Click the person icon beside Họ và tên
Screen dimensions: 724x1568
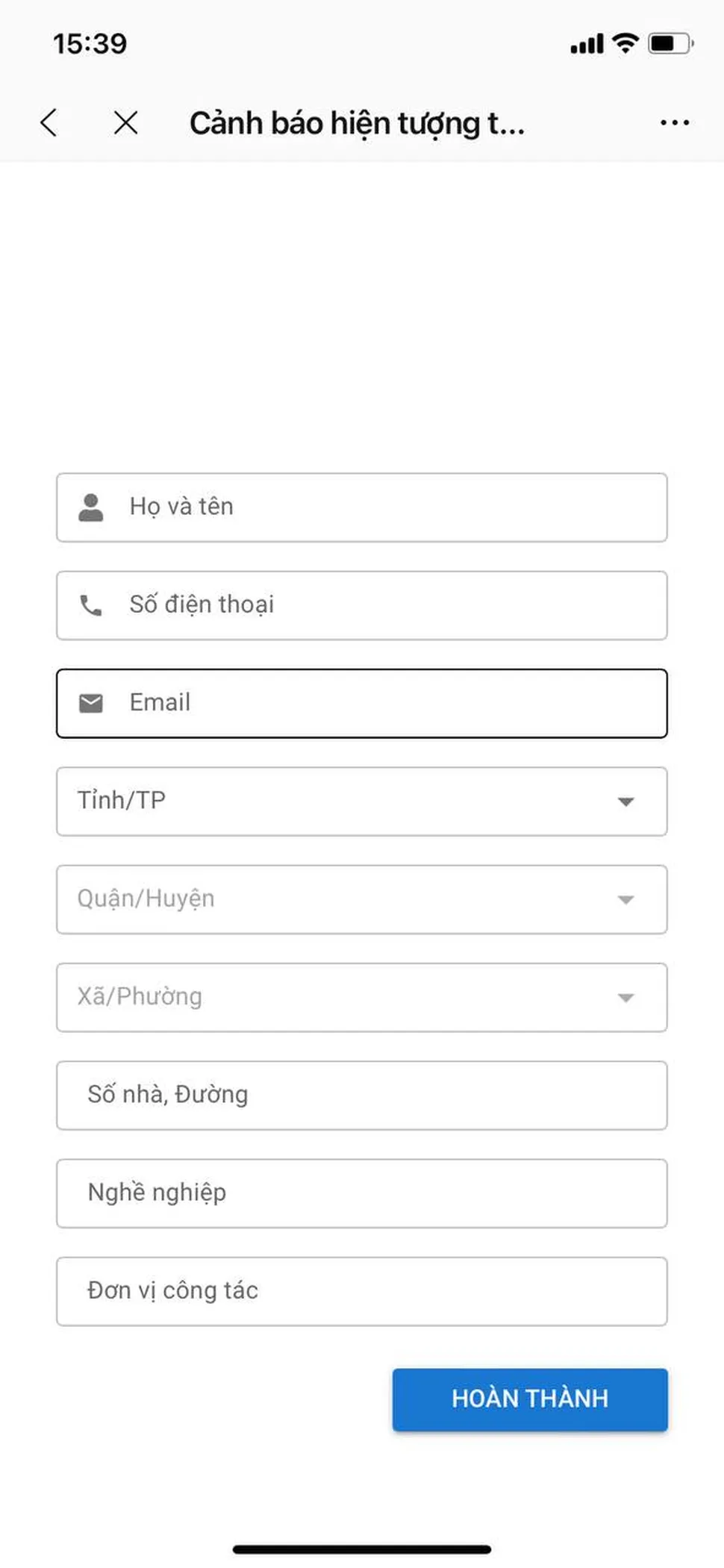click(x=90, y=507)
